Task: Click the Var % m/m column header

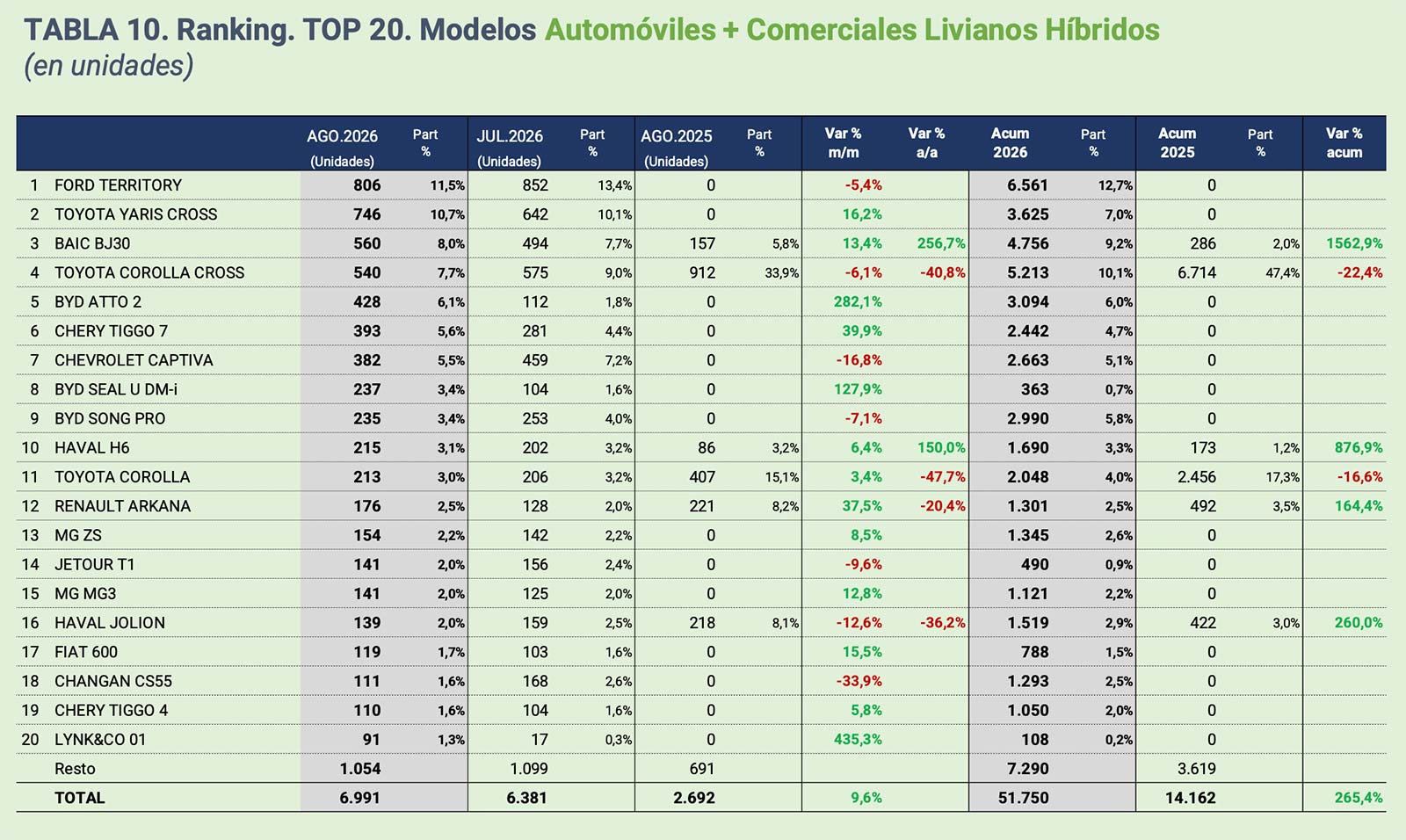Action: (x=843, y=142)
